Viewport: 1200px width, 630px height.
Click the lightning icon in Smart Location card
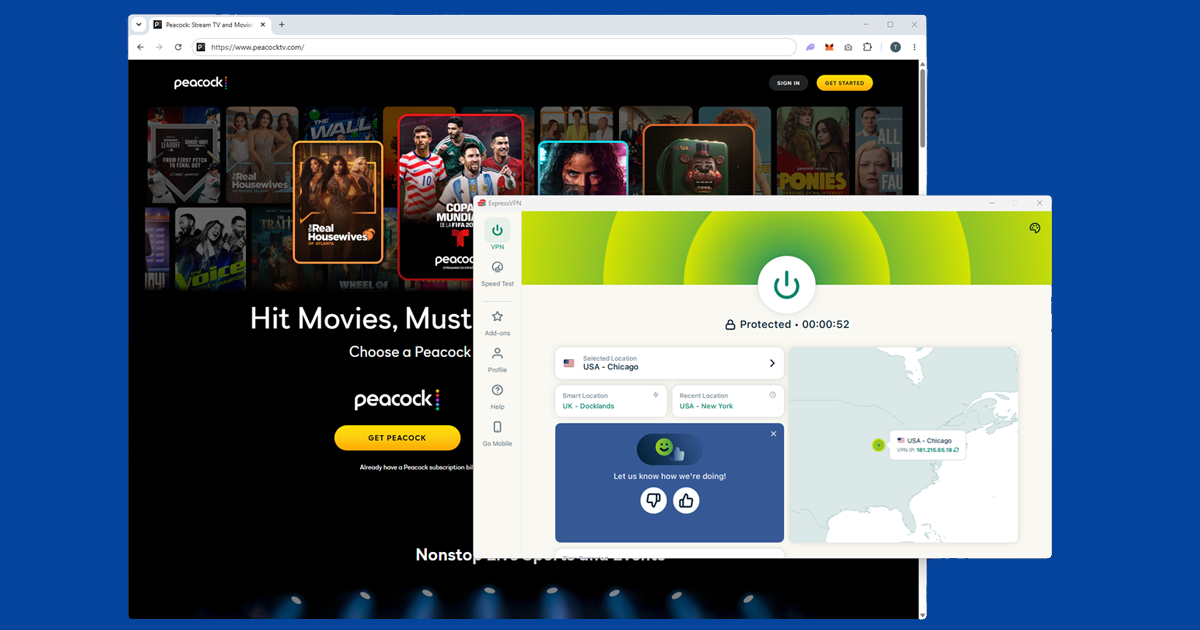pos(656,395)
